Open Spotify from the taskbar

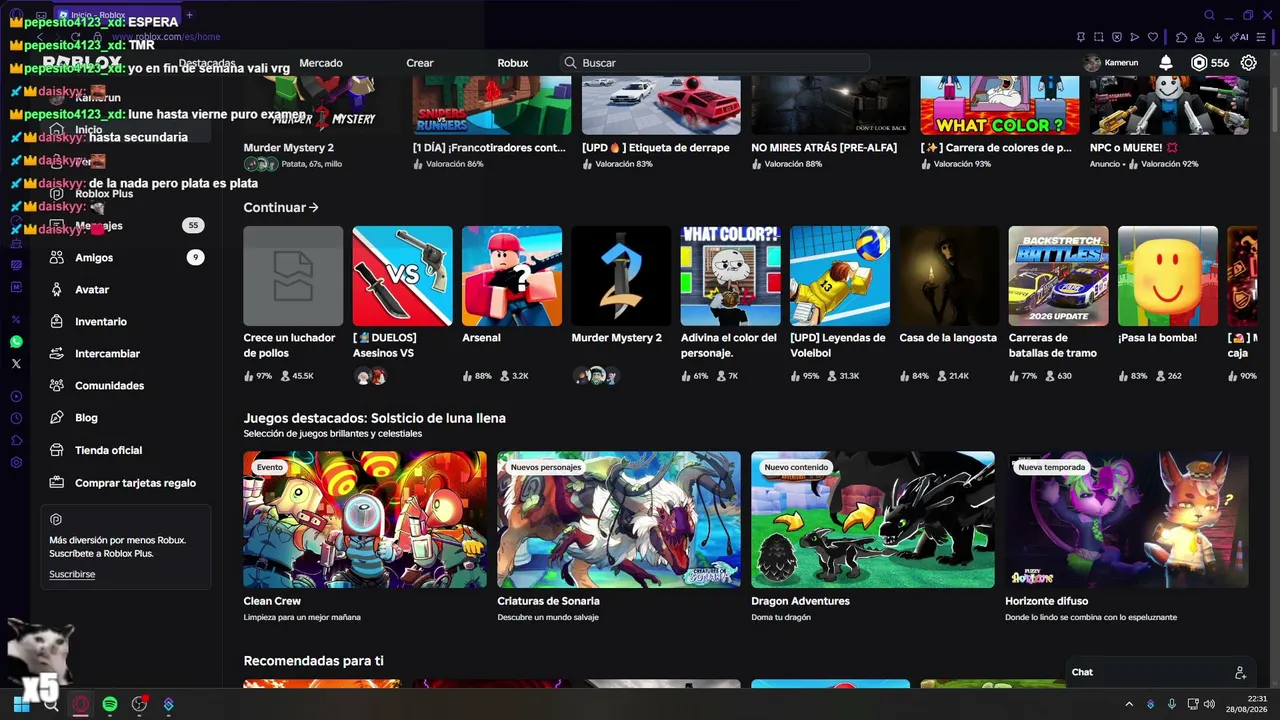coord(110,704)
